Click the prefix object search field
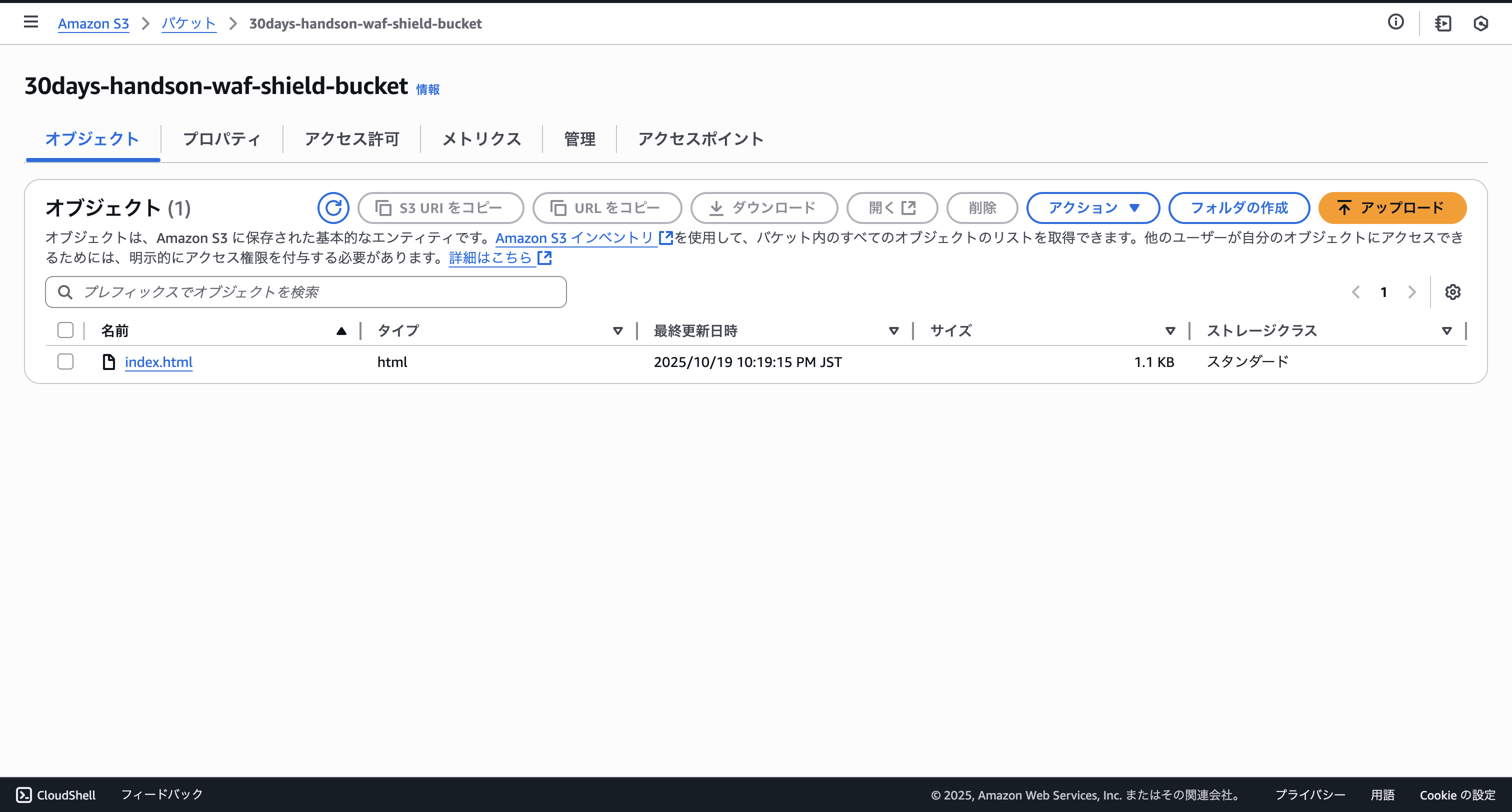Viewport: 1512px width, 812px height. [x=306, y=292]
